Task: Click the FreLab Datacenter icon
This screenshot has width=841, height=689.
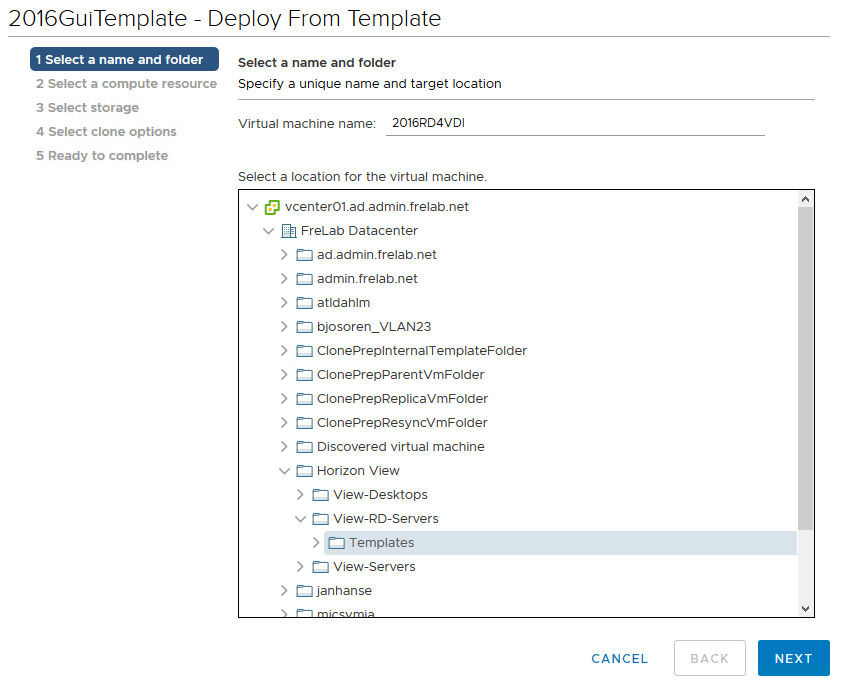Action: tap(288, 231)
